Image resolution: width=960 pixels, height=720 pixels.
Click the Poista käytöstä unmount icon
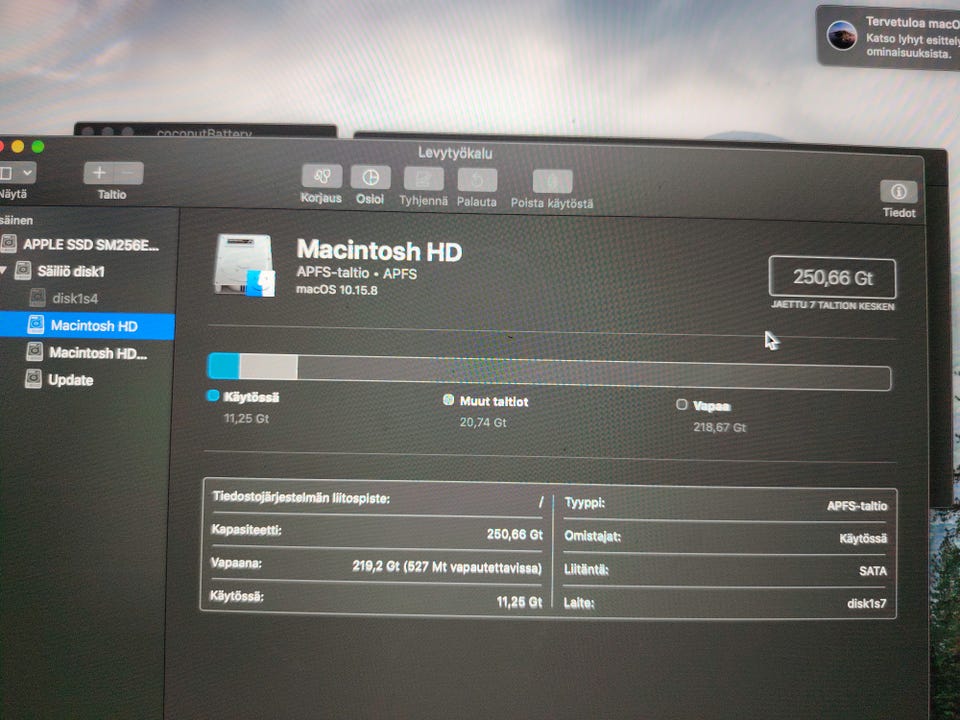tap(552, 182)
